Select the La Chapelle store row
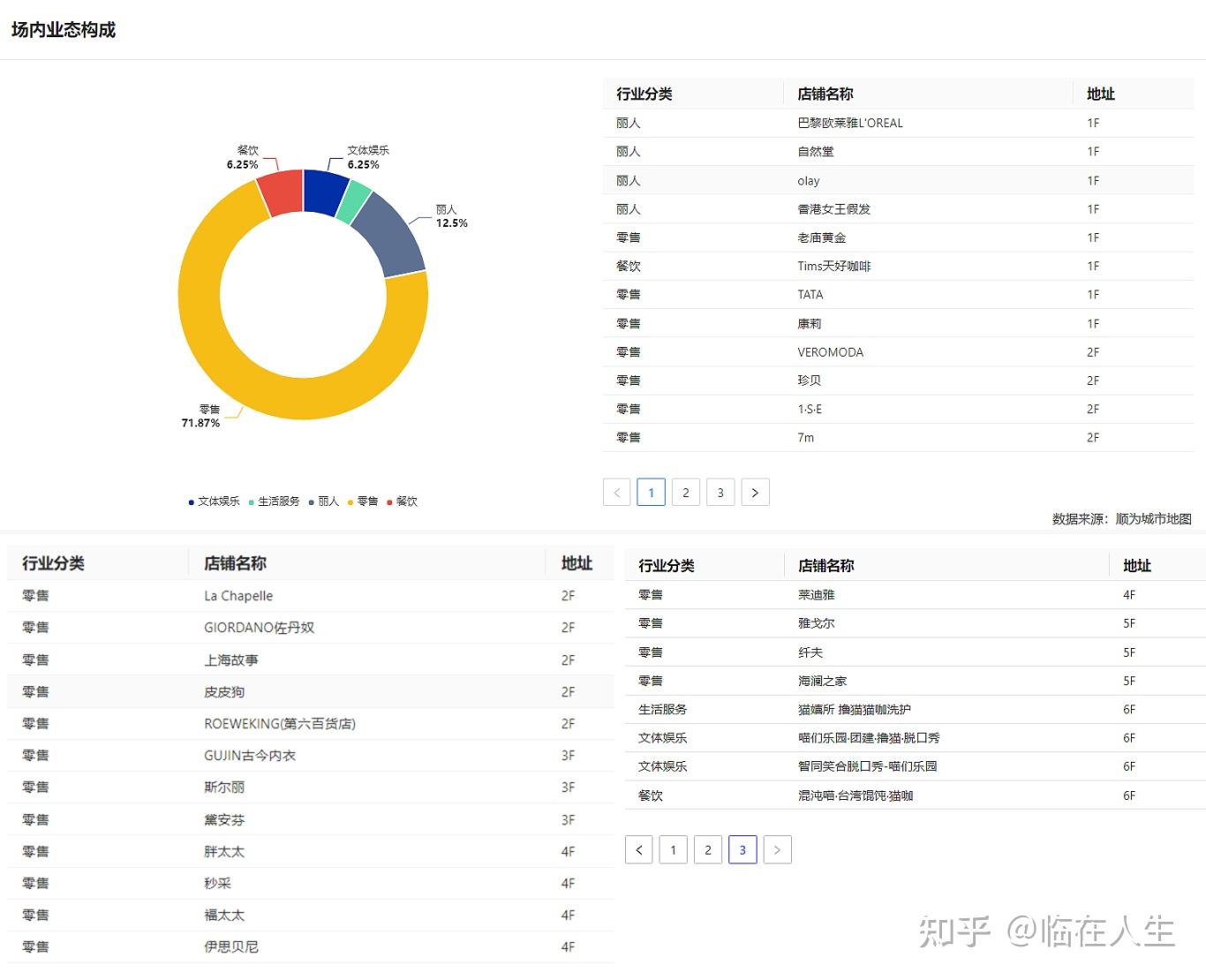The width and height of the screenshot is (1206, 980). tap(311, 596)
